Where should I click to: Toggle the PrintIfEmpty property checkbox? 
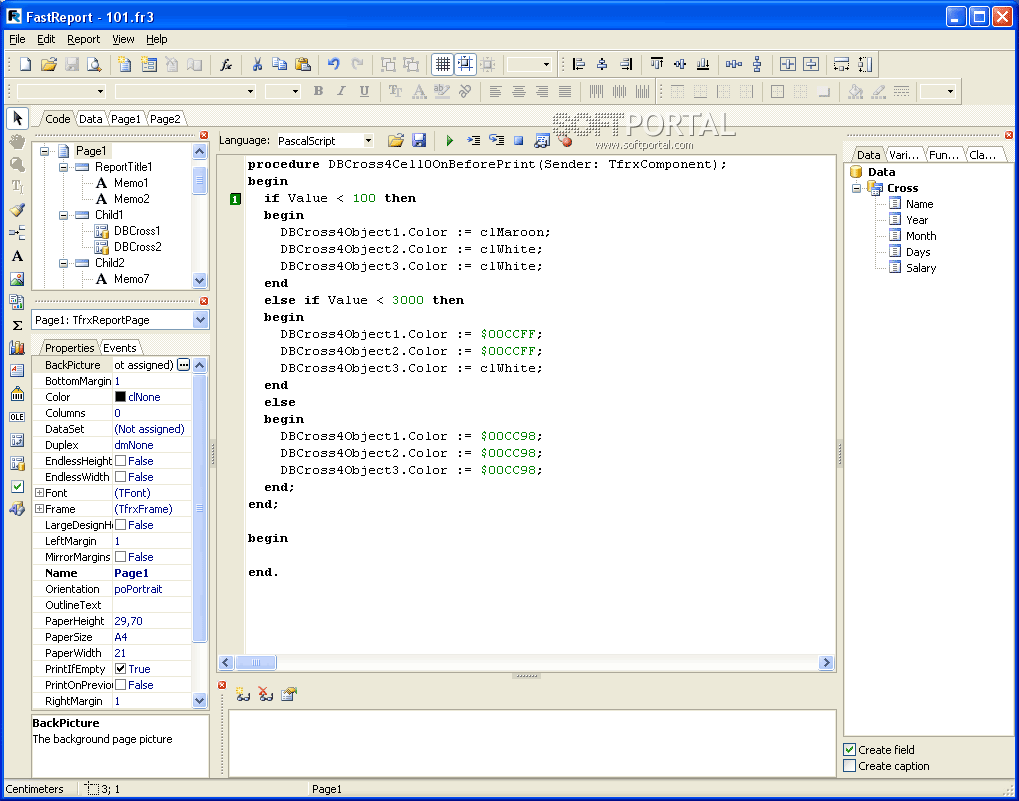click(x=121, y=669)
